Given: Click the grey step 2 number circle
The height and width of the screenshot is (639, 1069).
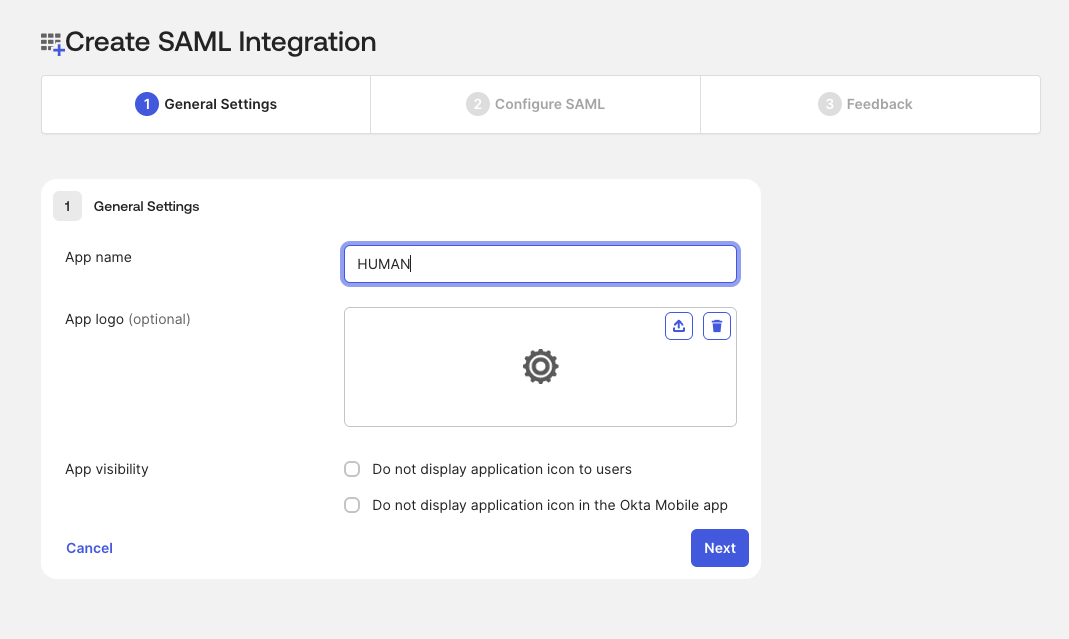Looking at the screenshot, I should point(477,104).
